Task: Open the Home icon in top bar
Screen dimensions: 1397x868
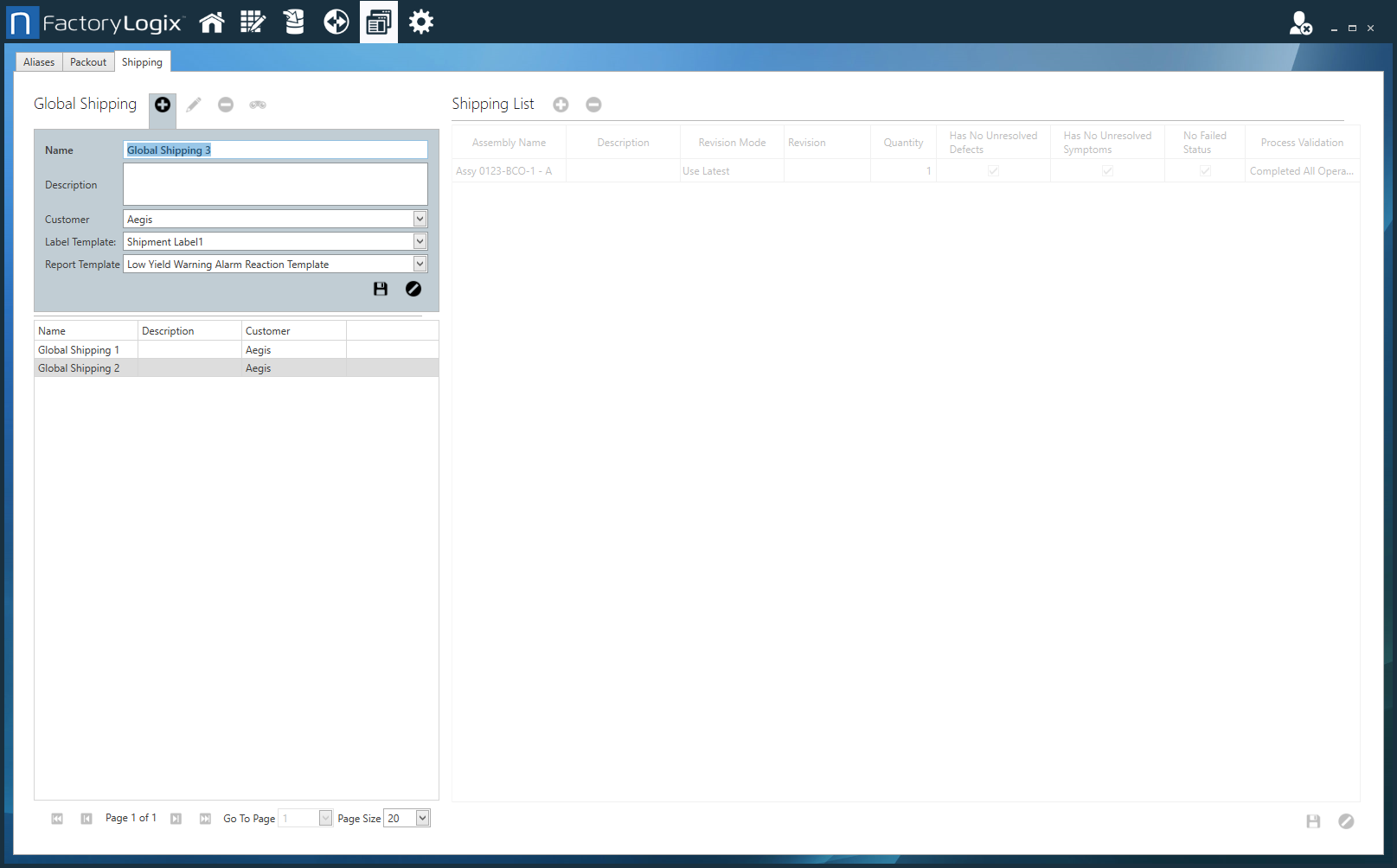Action: click(x=212, y=22)
